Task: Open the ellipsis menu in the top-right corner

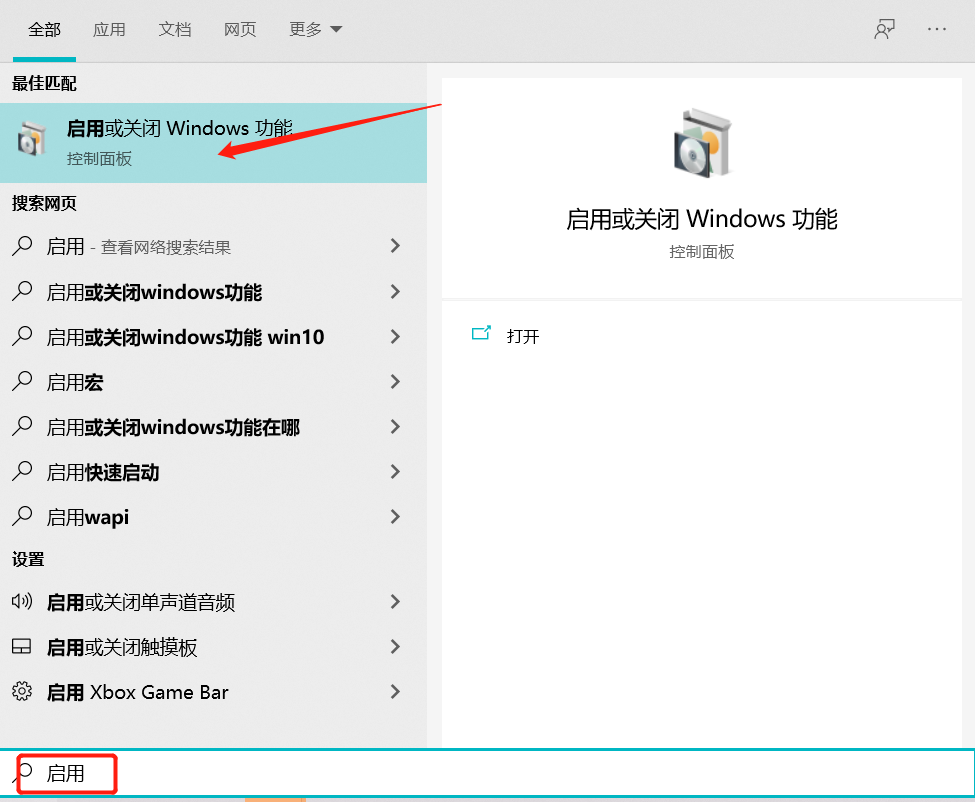Action: tap(937, 29)
